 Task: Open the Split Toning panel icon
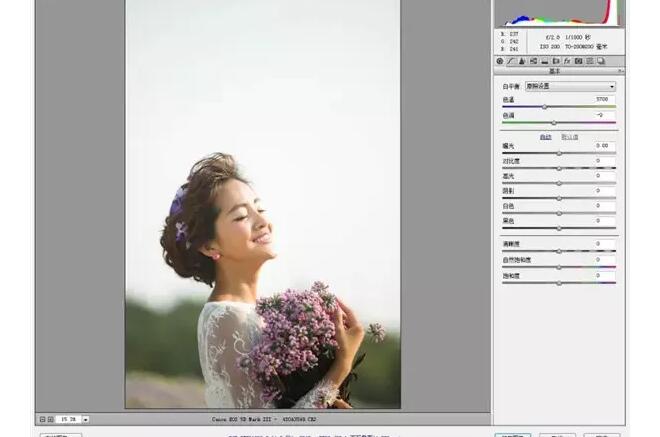coord(543,61)
